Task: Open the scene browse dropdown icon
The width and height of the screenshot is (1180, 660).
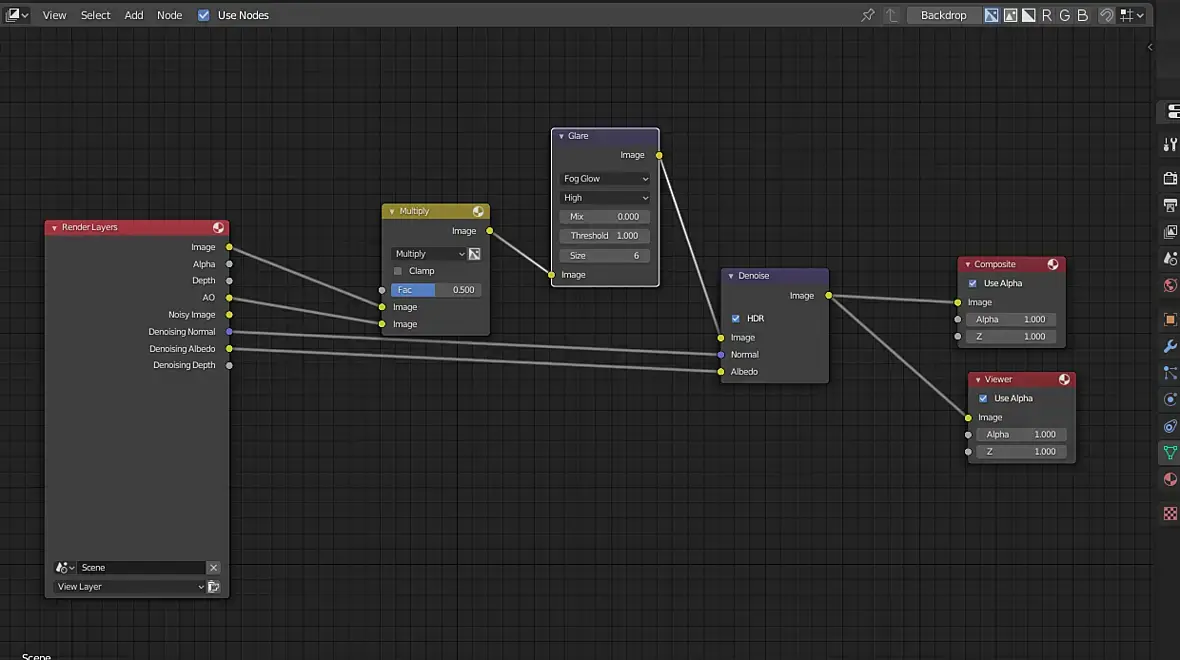Action: [64, 567]
